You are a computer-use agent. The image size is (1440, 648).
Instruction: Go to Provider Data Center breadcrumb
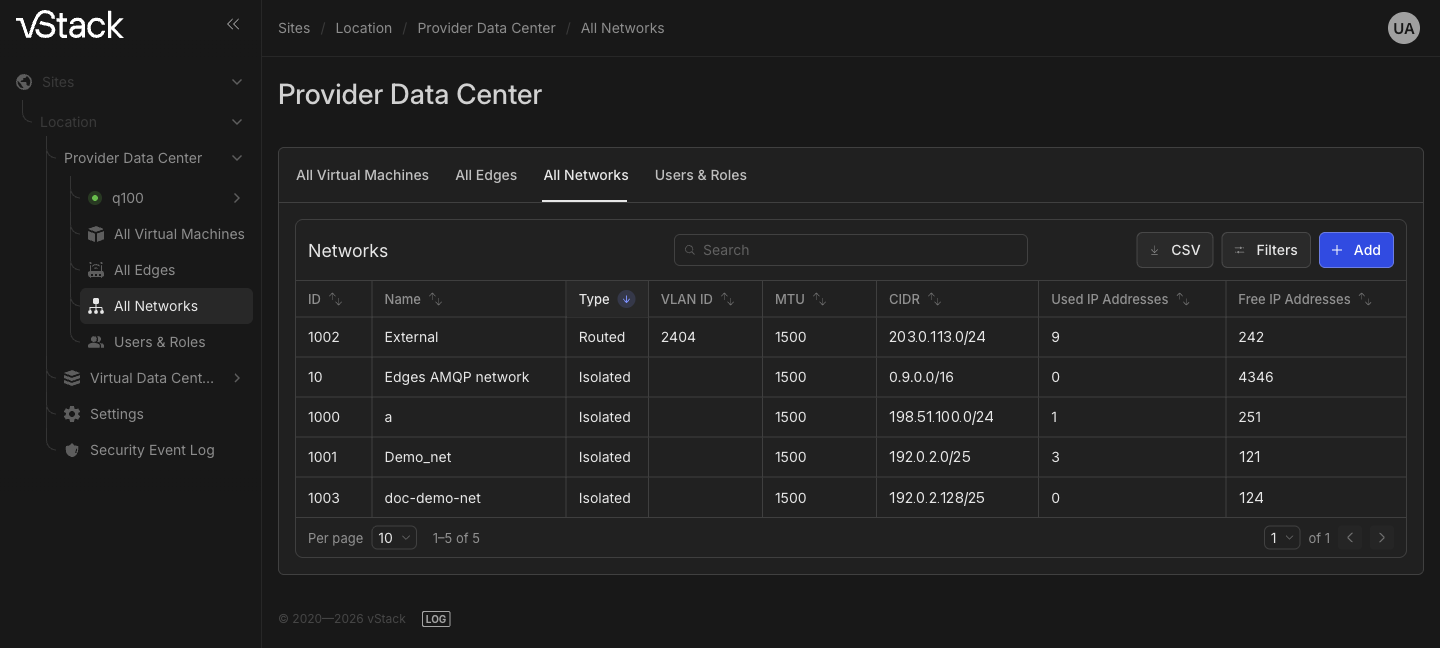pyautogui.click(x=486, y=28)
